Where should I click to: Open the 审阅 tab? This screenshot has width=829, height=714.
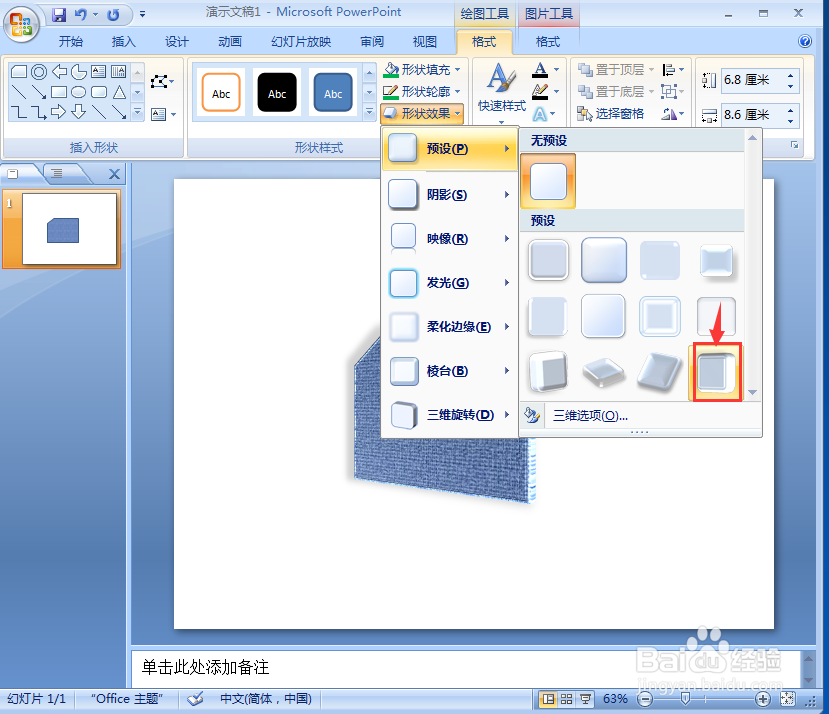click(x=372, y=42)
